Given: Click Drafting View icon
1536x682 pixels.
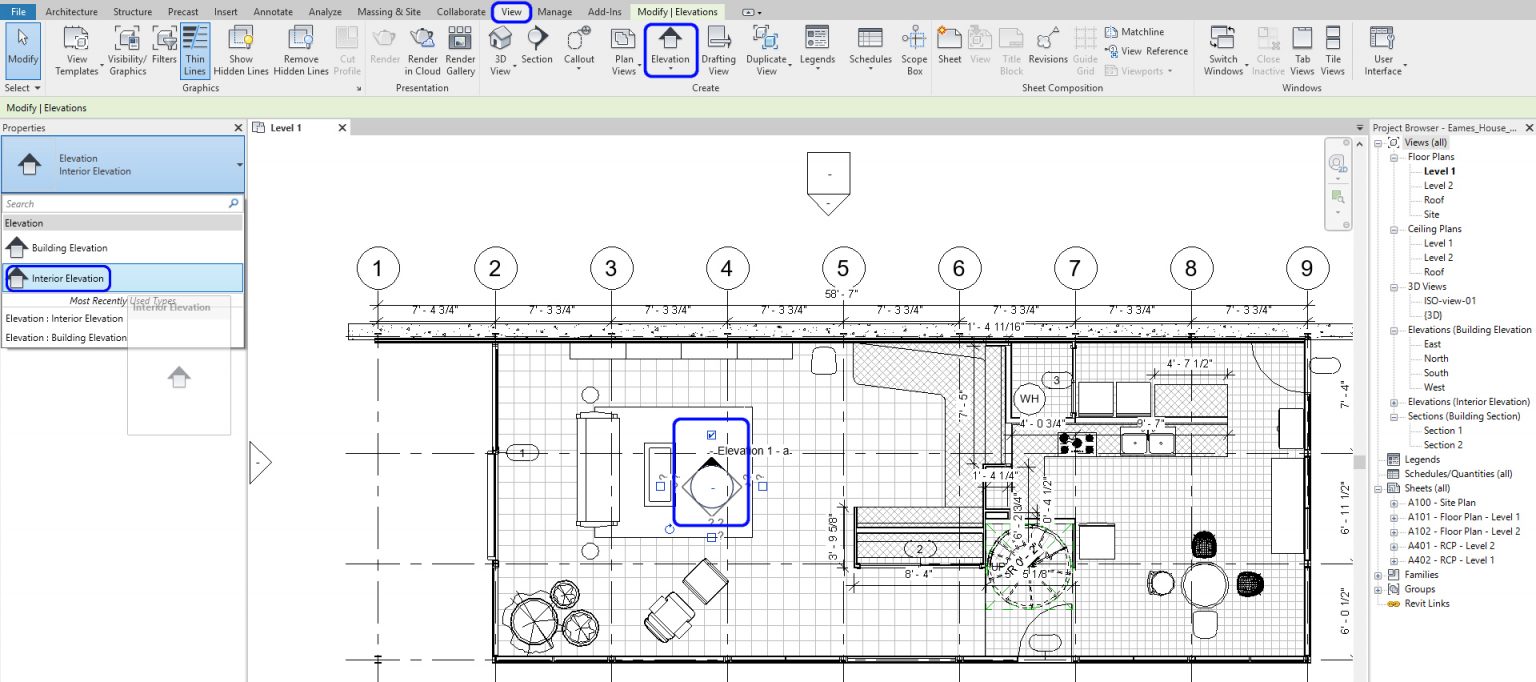Looking at the screenshot, I should [x=719, y=45].
